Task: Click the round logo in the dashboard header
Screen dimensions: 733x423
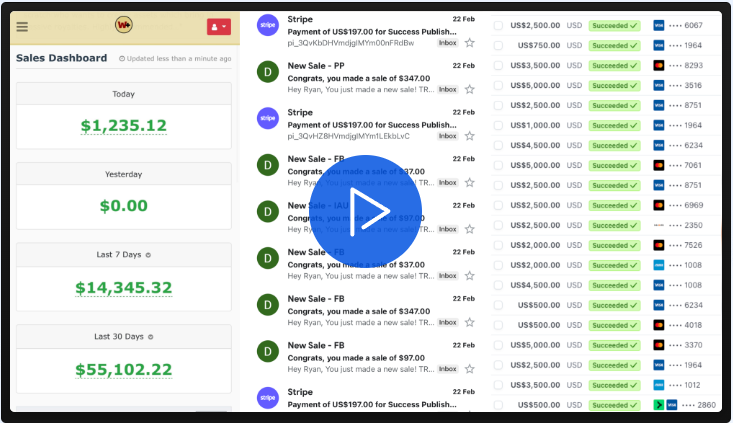Action: tap(124, 25)
